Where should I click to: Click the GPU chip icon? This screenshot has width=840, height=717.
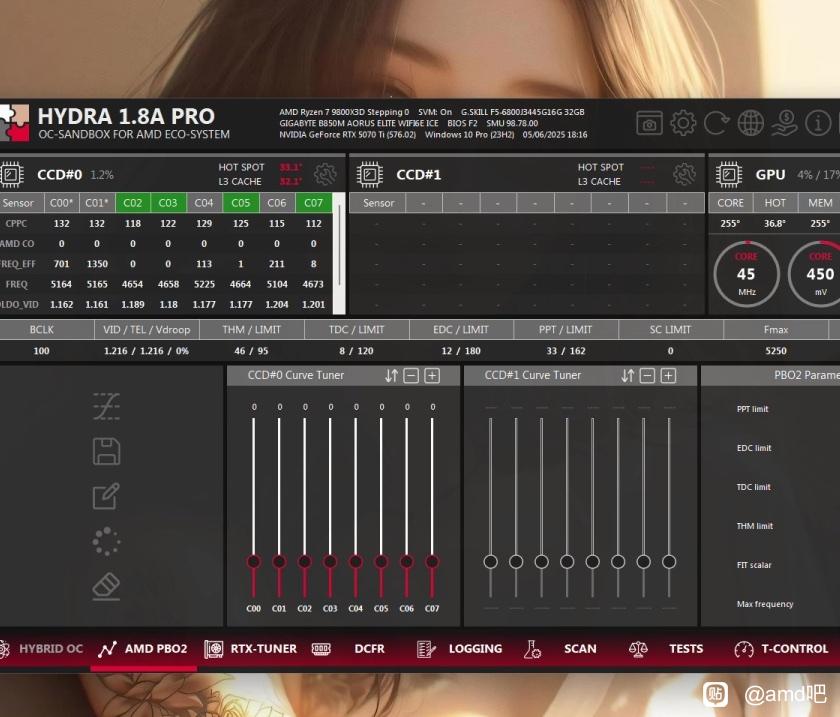pyautogui.click(x=729, y=175)
